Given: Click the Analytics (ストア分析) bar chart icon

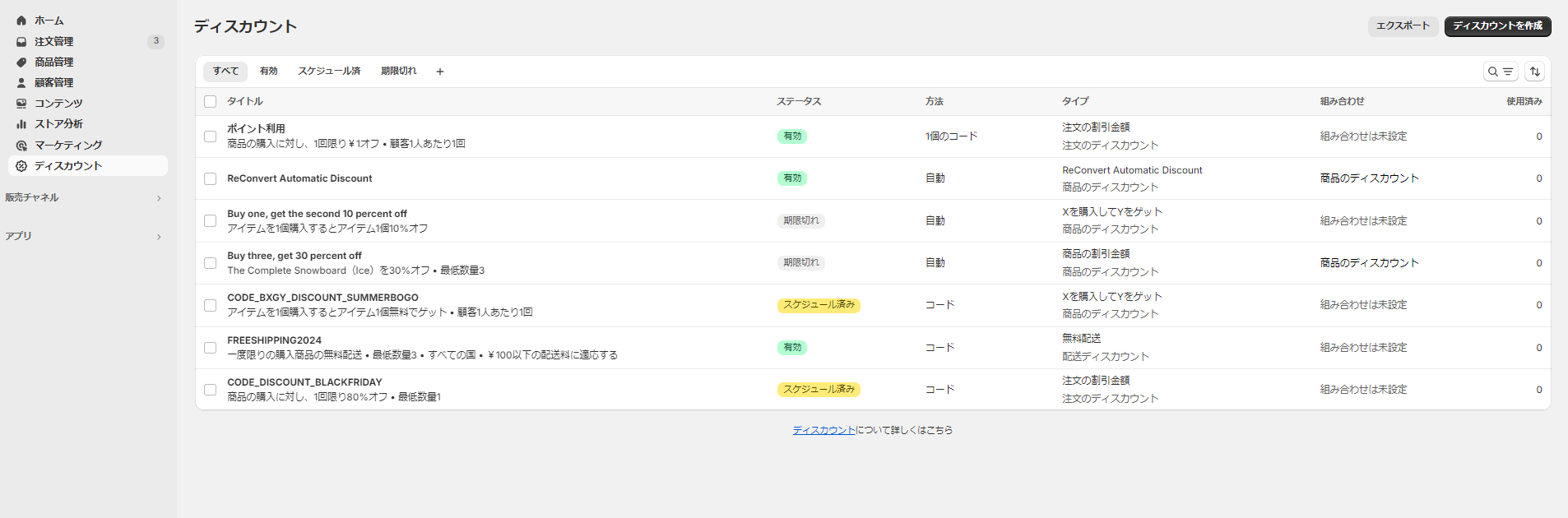Looking at the screenshot, I should click(x=21, y=124).
